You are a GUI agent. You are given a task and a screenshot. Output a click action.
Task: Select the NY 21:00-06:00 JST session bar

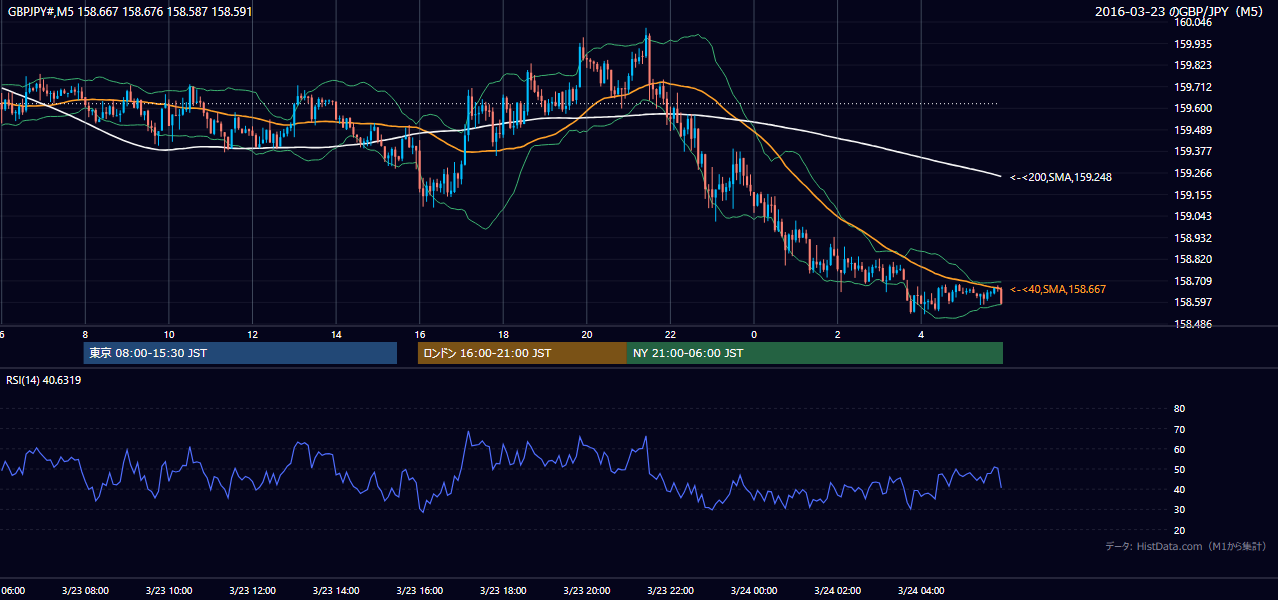tap(815, 353)
